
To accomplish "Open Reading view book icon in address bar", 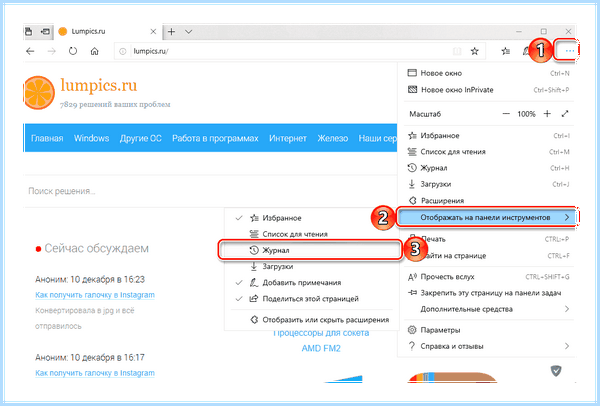I will 457,51.
